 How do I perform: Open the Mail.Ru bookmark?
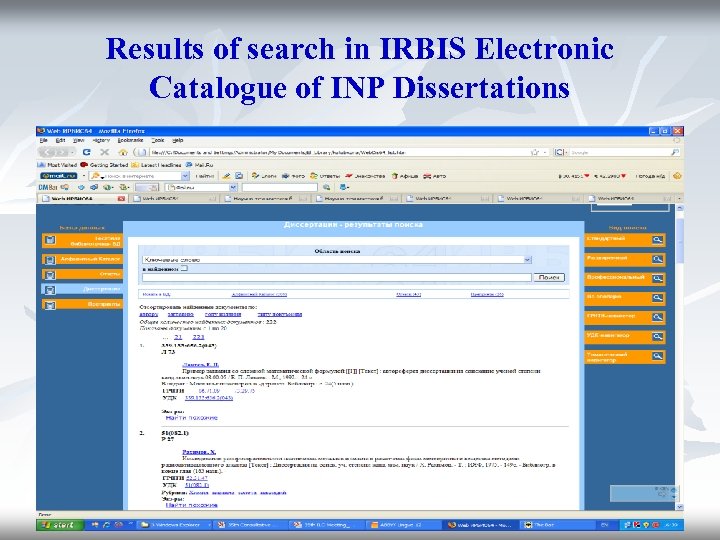pos(199,164)
